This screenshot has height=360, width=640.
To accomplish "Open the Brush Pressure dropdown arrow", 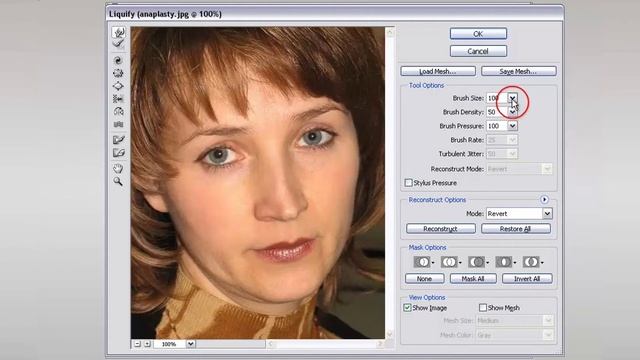I will (x=512, y=126).
